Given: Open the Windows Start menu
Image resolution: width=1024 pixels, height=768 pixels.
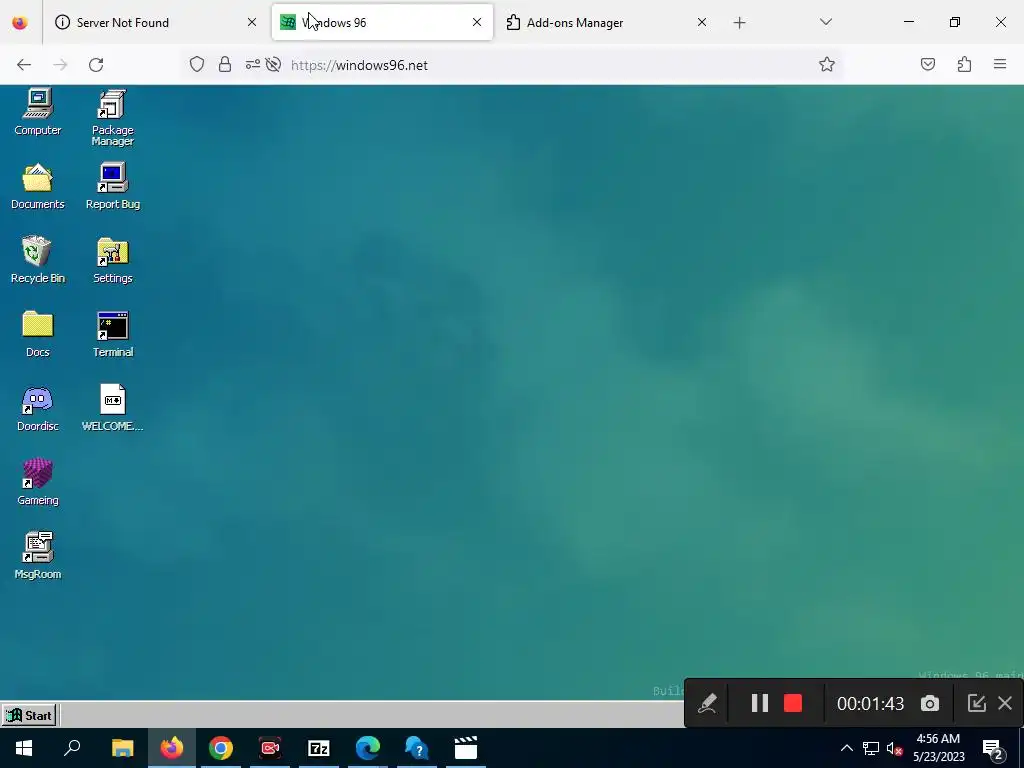Looking at the screenshot, I should (x=24, y=748).
